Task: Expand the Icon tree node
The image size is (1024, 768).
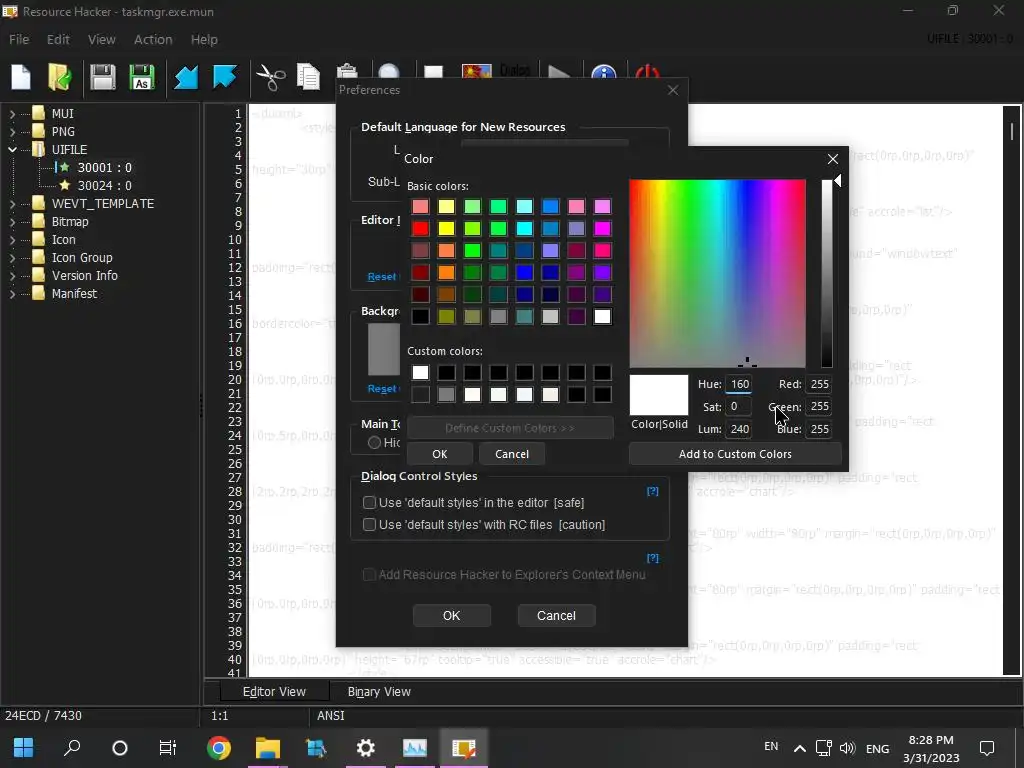Action: pos(12,240)
